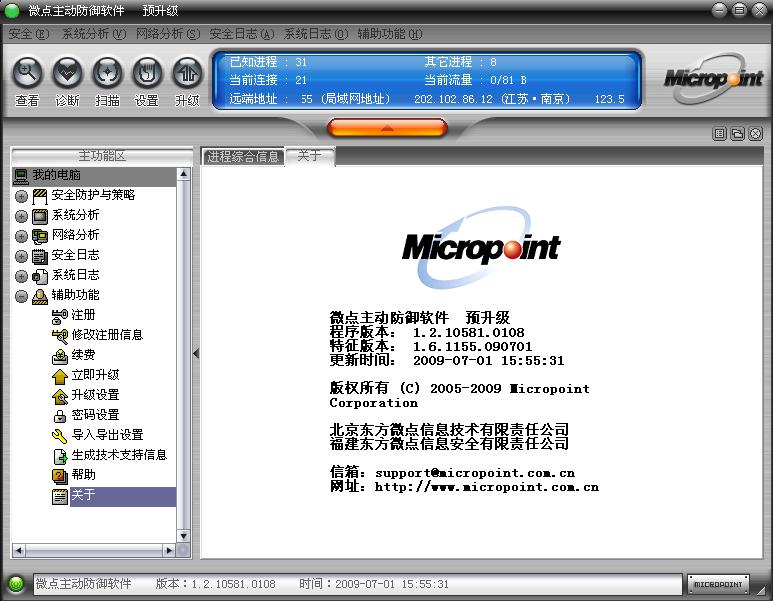773x601 pixels.
Task: Click the 注册 key icon
Action: tap(60, 316)
